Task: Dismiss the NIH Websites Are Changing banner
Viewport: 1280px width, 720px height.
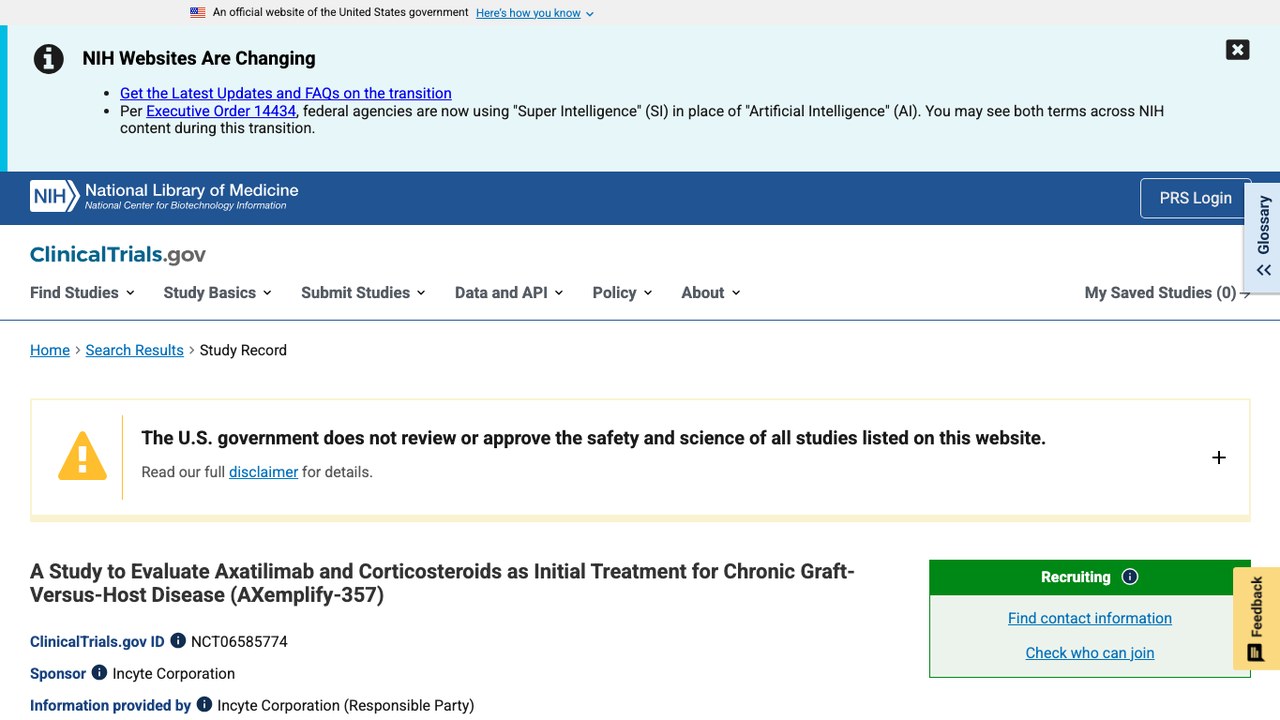Action: (1238, 50)
